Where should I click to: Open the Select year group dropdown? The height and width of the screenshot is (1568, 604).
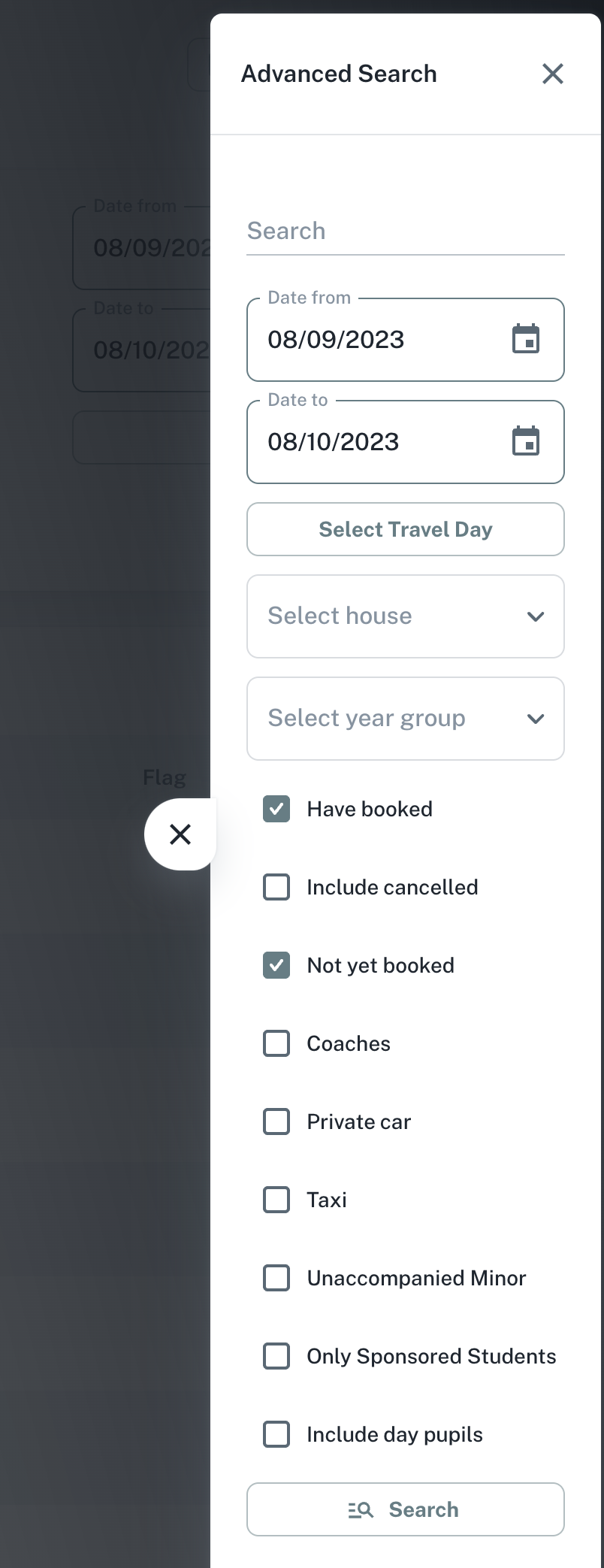click(405, 719)
